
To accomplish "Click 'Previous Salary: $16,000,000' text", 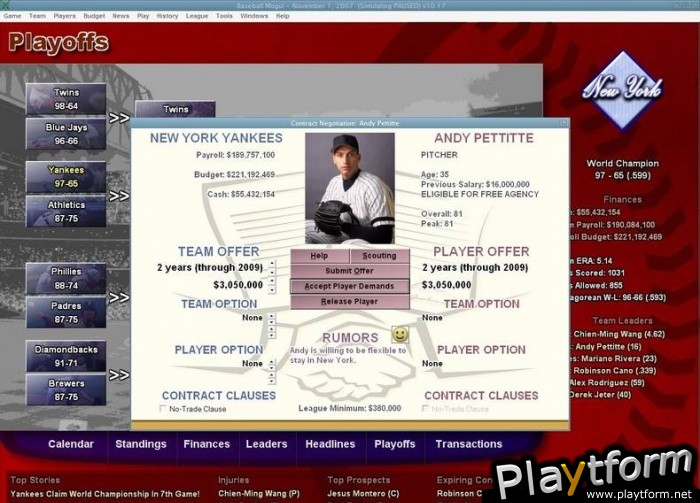I will (475, 184).
